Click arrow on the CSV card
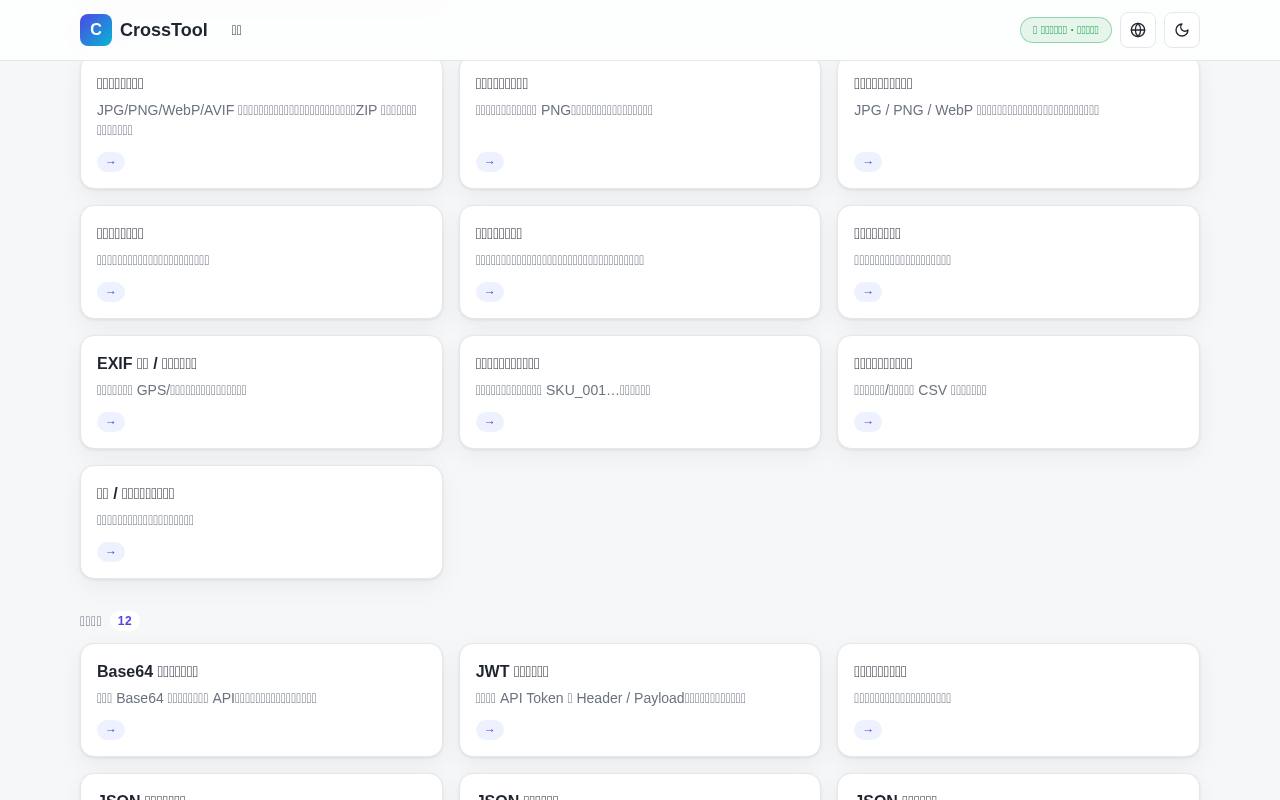1280x800 pixels. [868, 422]
